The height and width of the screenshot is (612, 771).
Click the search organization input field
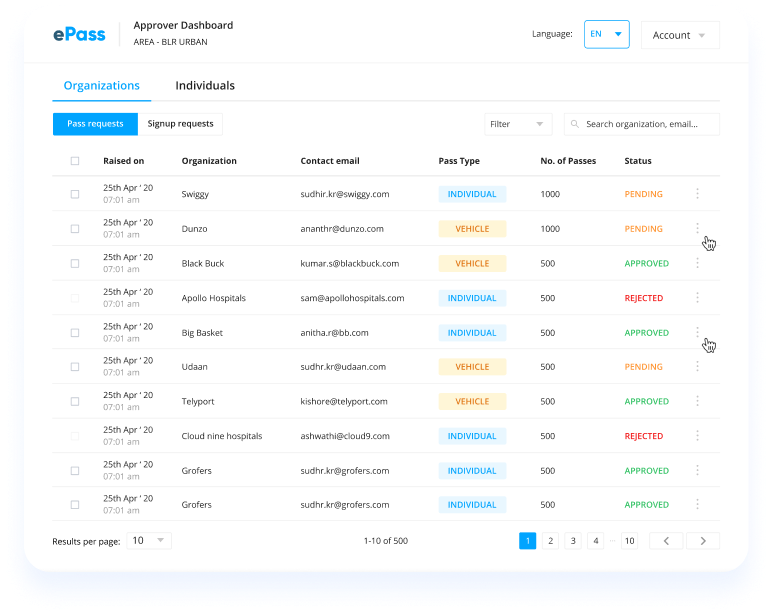pyautogui.click(x=648, y=124)
